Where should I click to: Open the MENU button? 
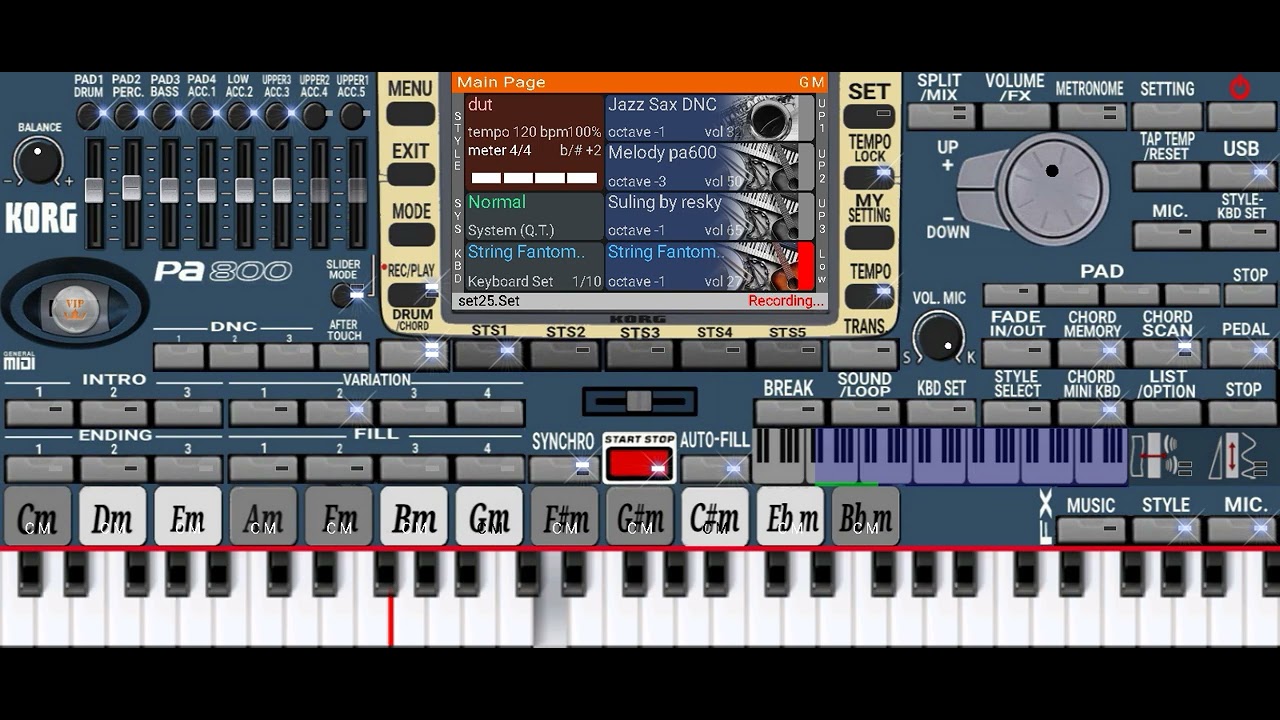click(410, 114)
